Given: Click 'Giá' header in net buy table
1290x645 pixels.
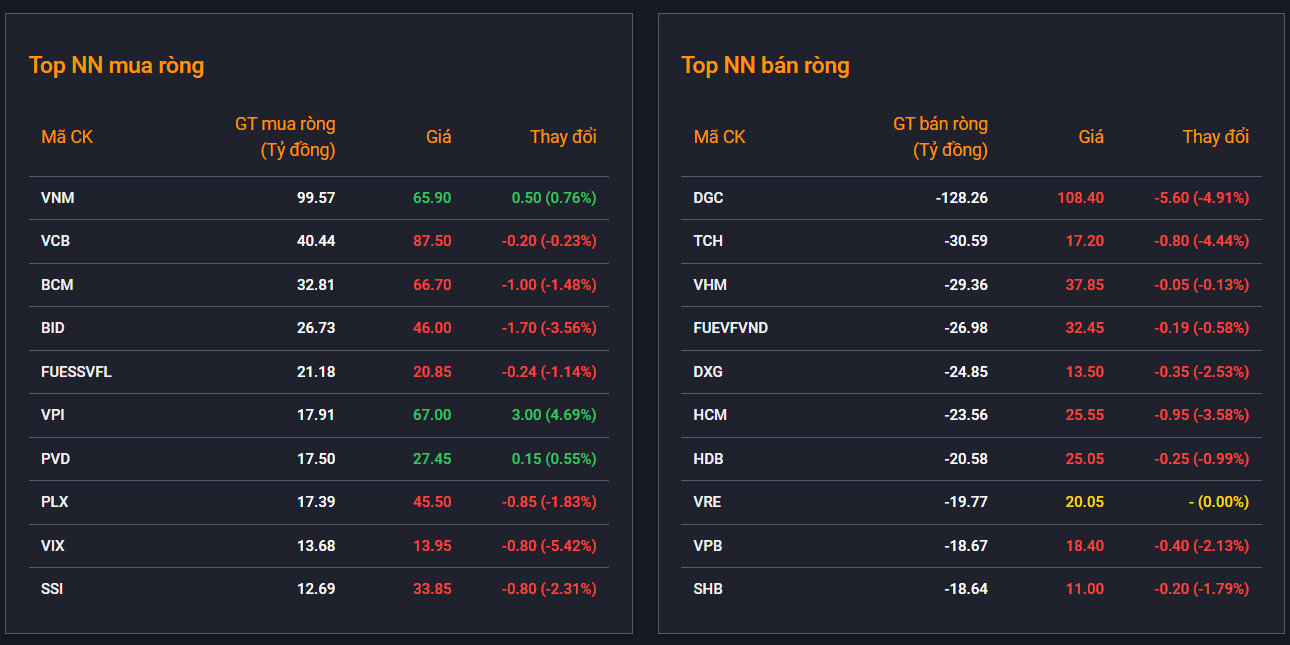Looking at the screenshot, I should pos(438,137).
